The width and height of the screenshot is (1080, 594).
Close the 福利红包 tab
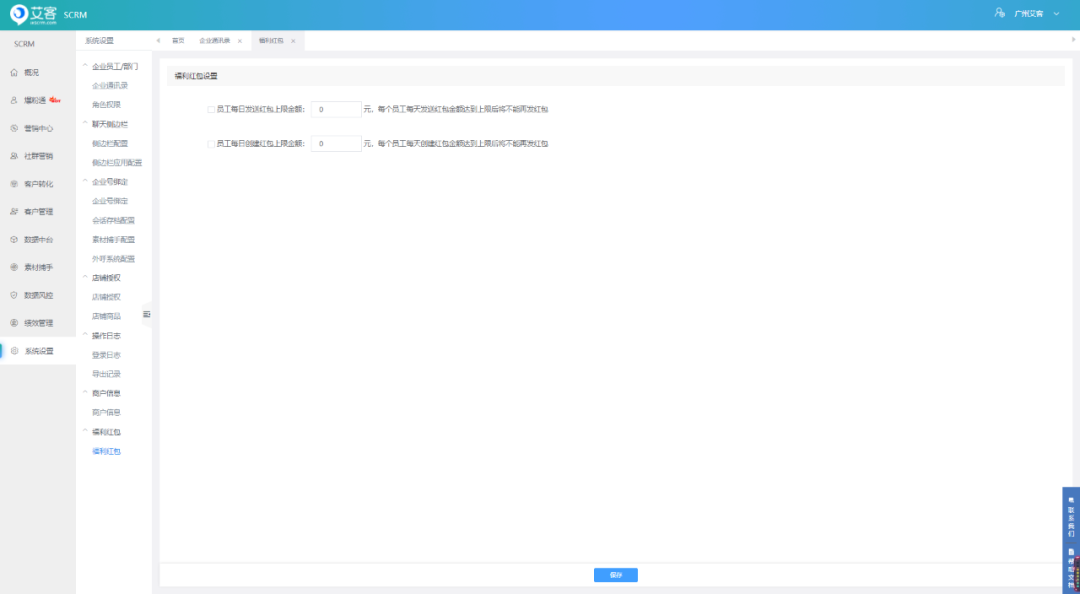click(293, 41)
